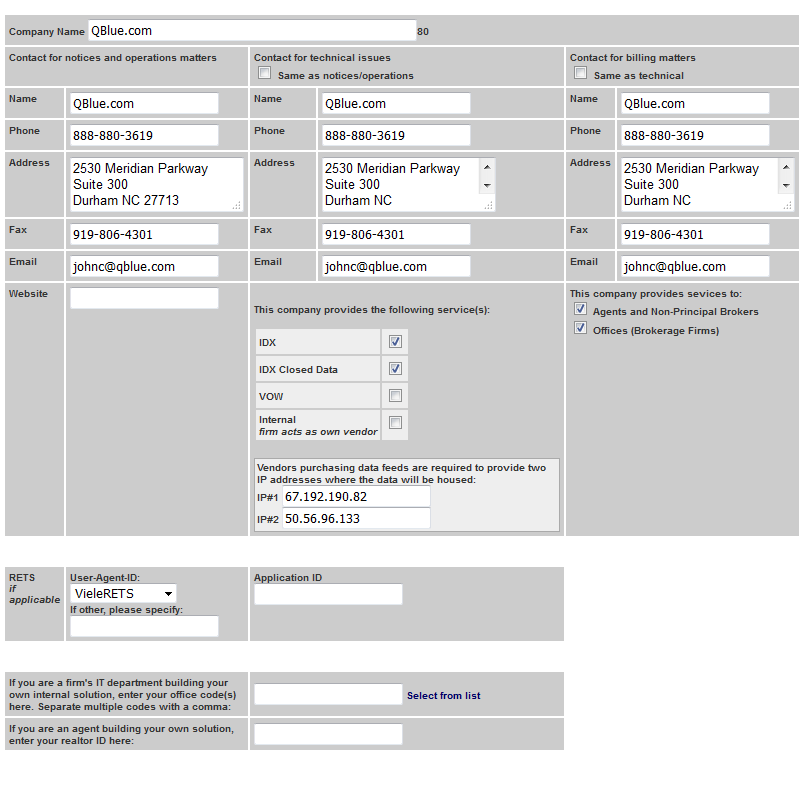Focus the IP#2 address field

[x=356, y=519]
